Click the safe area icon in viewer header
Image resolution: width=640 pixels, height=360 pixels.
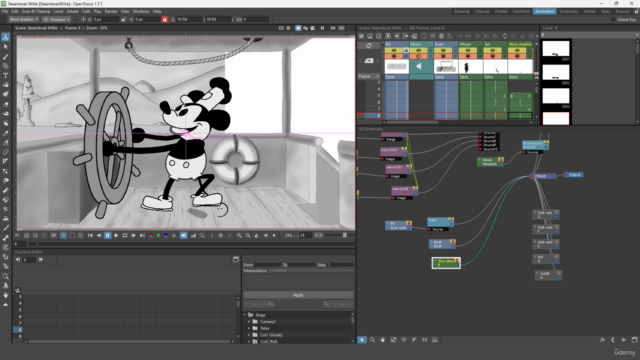[x=281, y=28]
